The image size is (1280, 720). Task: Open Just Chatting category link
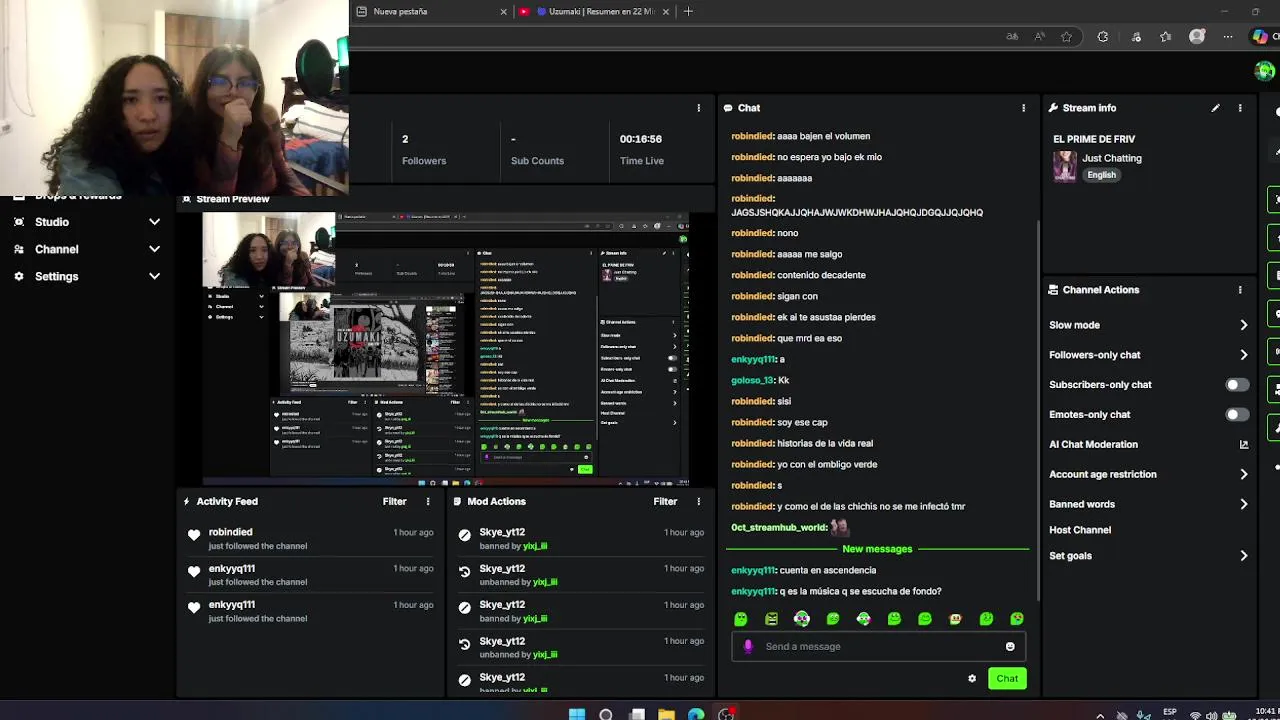(x=1112, y=158)
